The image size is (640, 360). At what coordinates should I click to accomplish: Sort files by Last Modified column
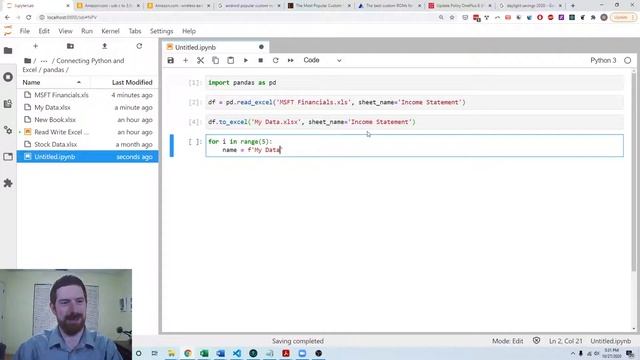pos(132,82)
